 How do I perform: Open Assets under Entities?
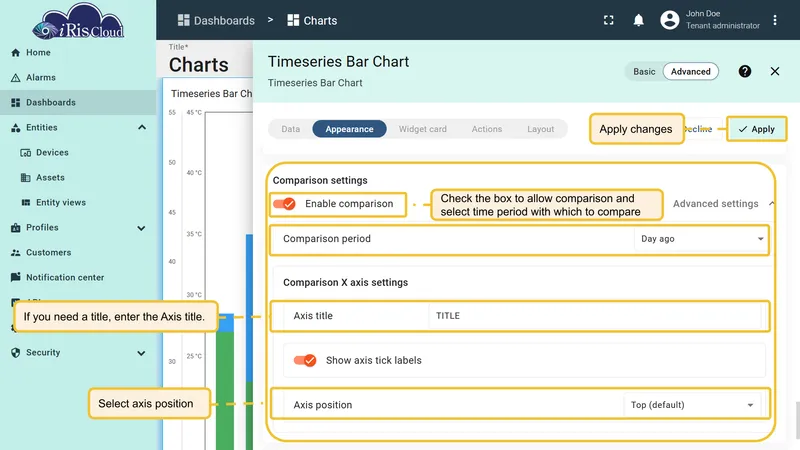point(50,178)
